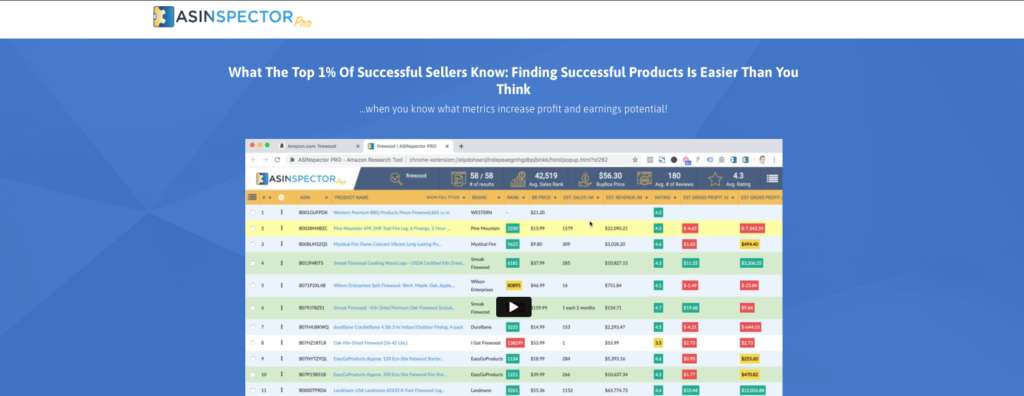Image resolution: width=1024 pixels, height=396 pixels.
Task: Click the Avg. Rating star icon
Action: pos(715,178)
